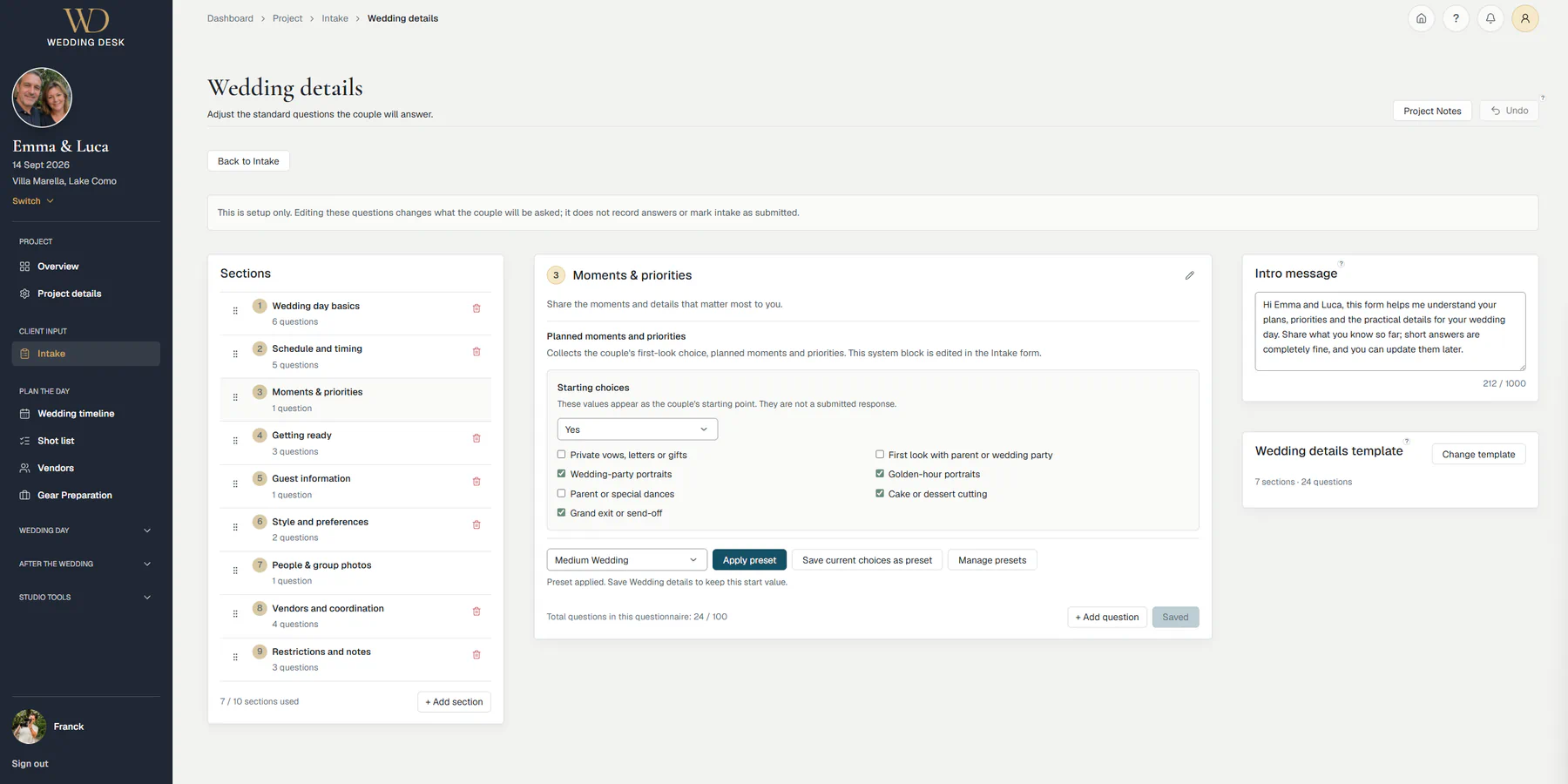Screen dimensions: 1568x784
Task: Open the Medium Wedding preset dropdown
Action: (x=627, y=560)
